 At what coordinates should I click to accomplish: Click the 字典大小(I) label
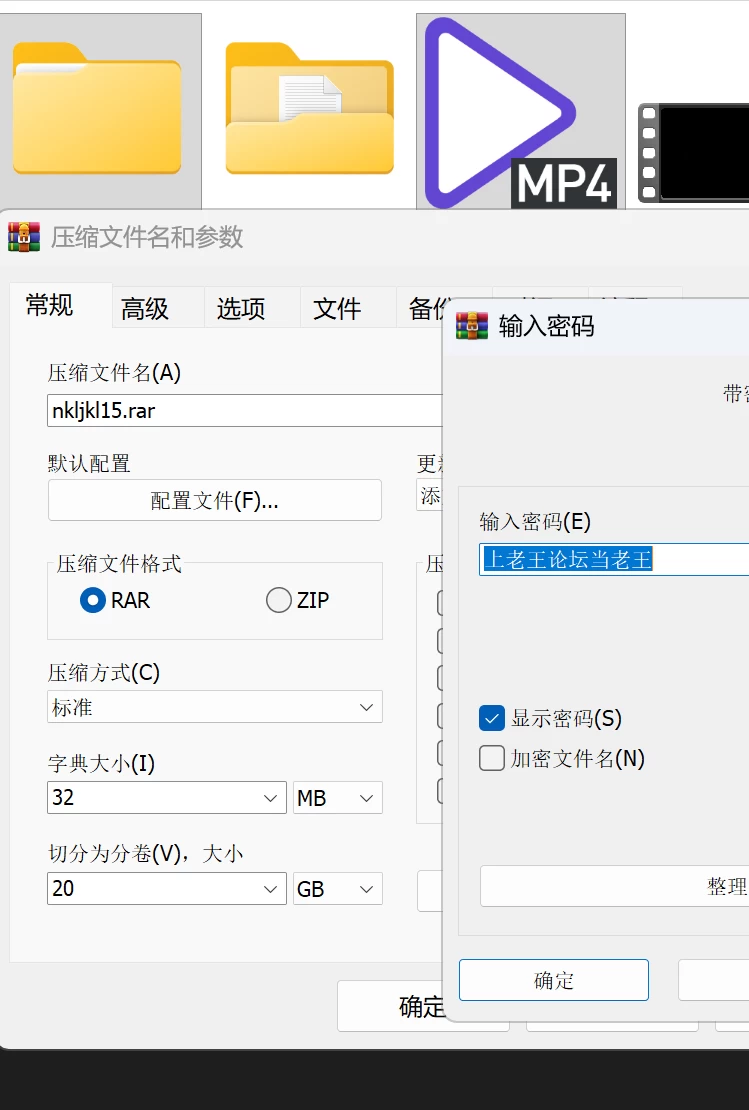(101, 763)
